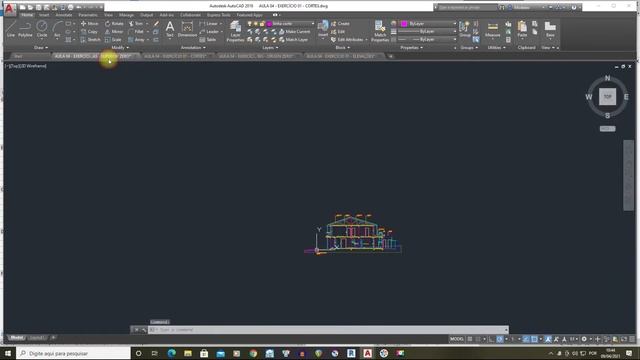The width and height of the screenshot is (640, 360).
Task: Click Create block button
Action: [x=340, y=24]
